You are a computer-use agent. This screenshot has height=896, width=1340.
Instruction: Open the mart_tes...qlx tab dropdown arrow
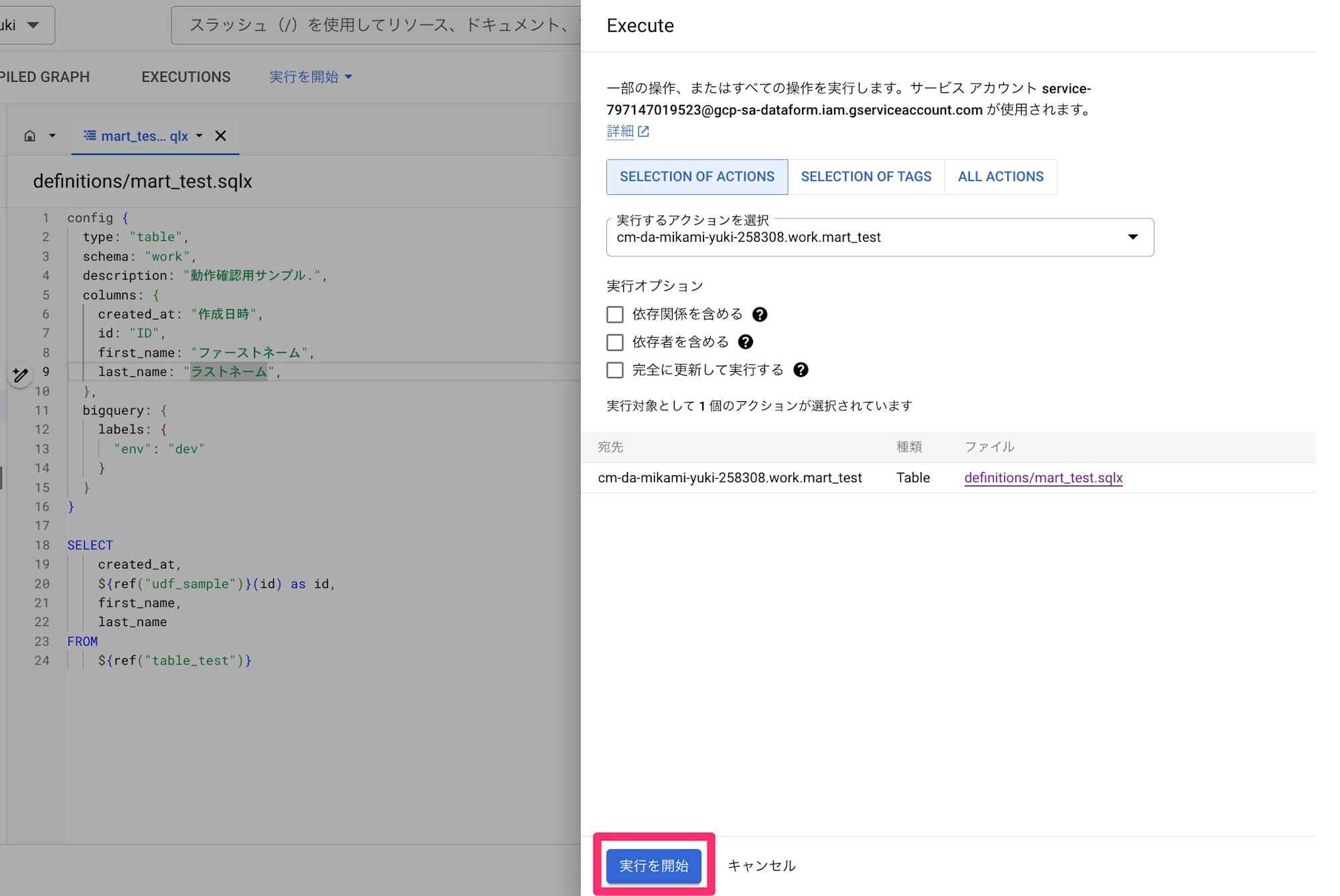click(x=199, y=136)
